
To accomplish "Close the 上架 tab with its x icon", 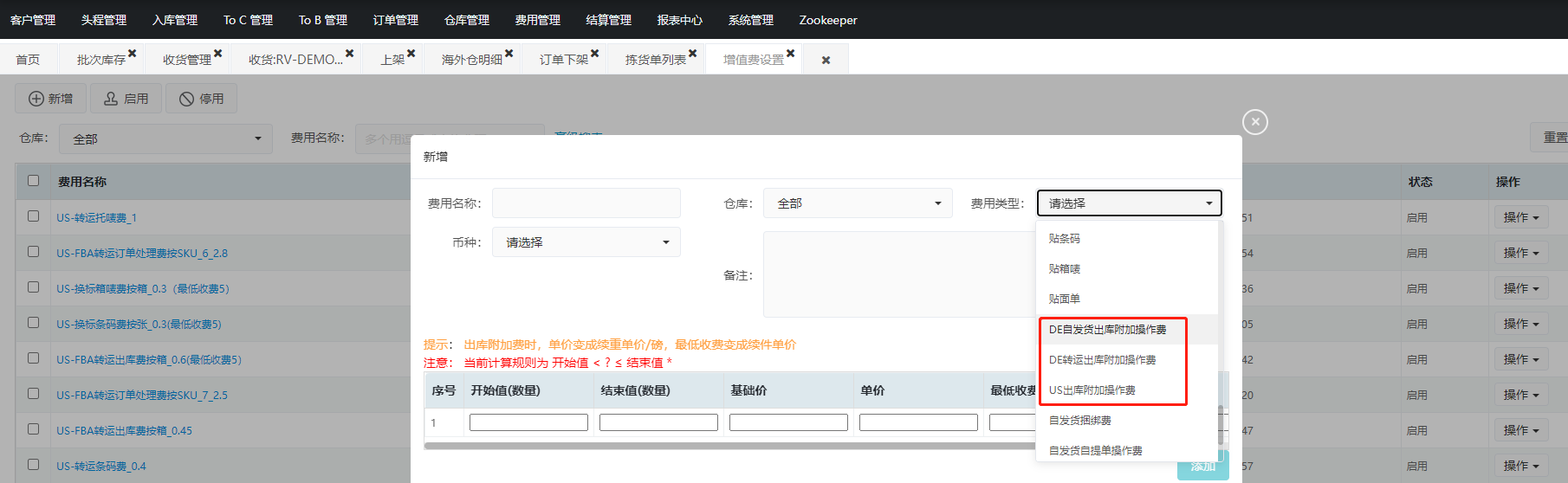I will coord(411,54).
